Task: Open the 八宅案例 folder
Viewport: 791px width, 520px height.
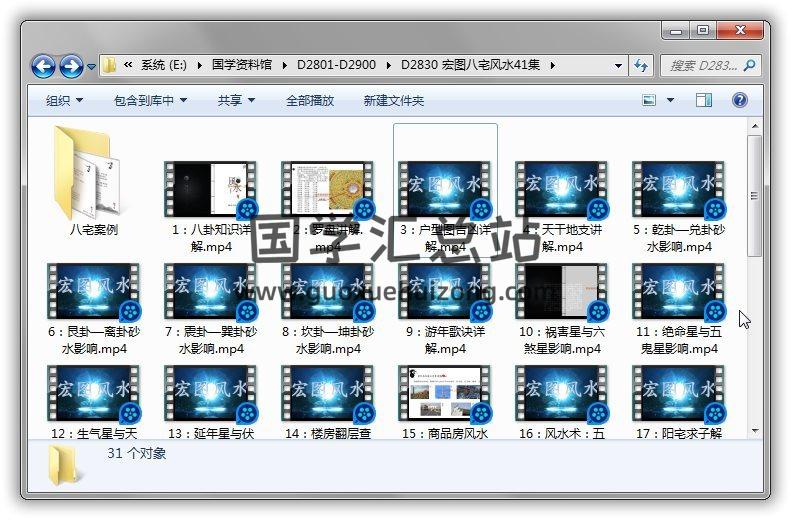Action: (x=86, y=180)
